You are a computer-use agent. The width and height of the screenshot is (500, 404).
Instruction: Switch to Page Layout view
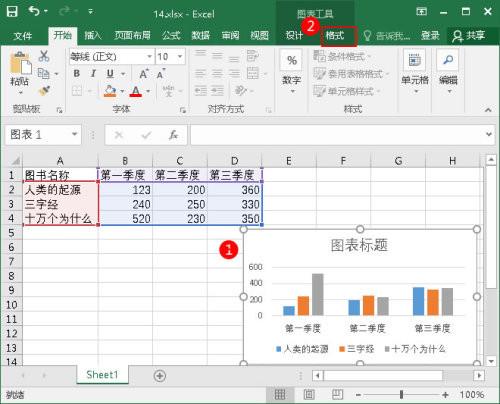[x=309, y=395]
